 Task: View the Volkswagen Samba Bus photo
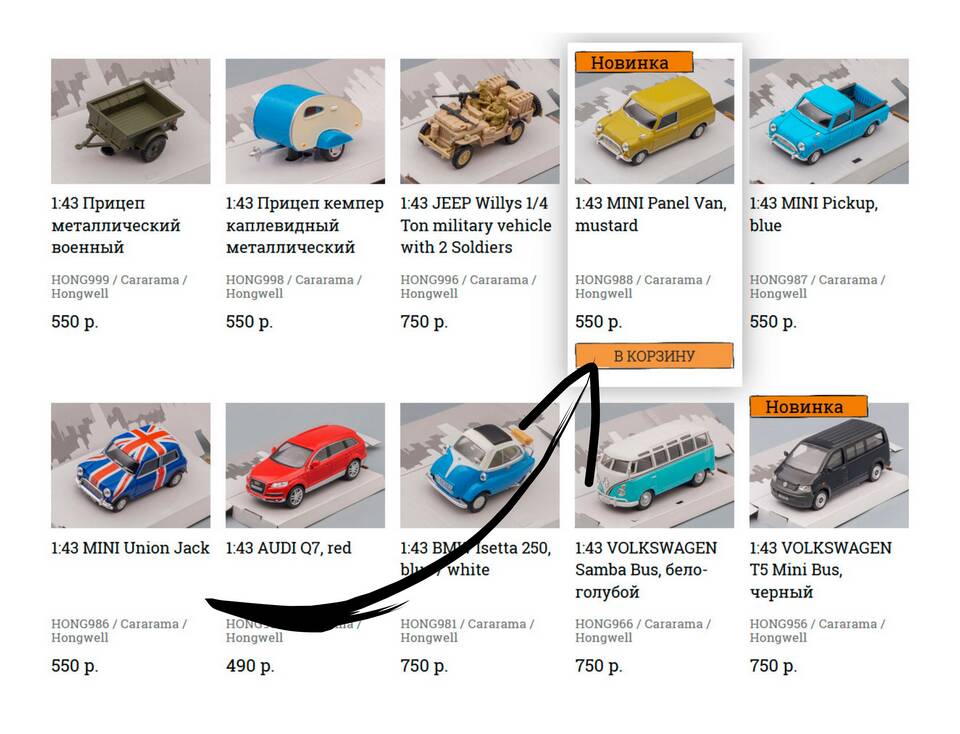tap(654, 465)
